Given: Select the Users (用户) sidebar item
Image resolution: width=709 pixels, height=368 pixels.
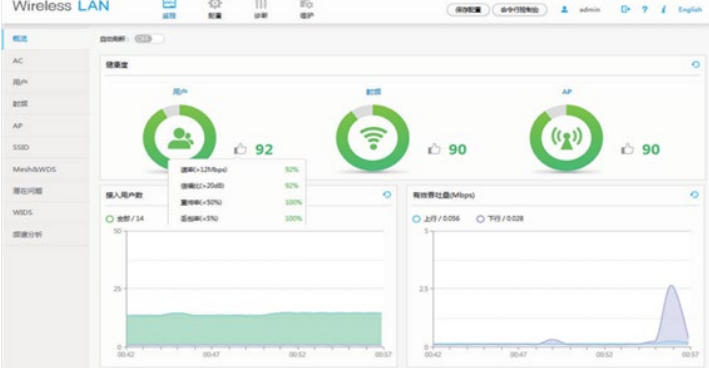Looking at the screenshot, I should point(45,82).
